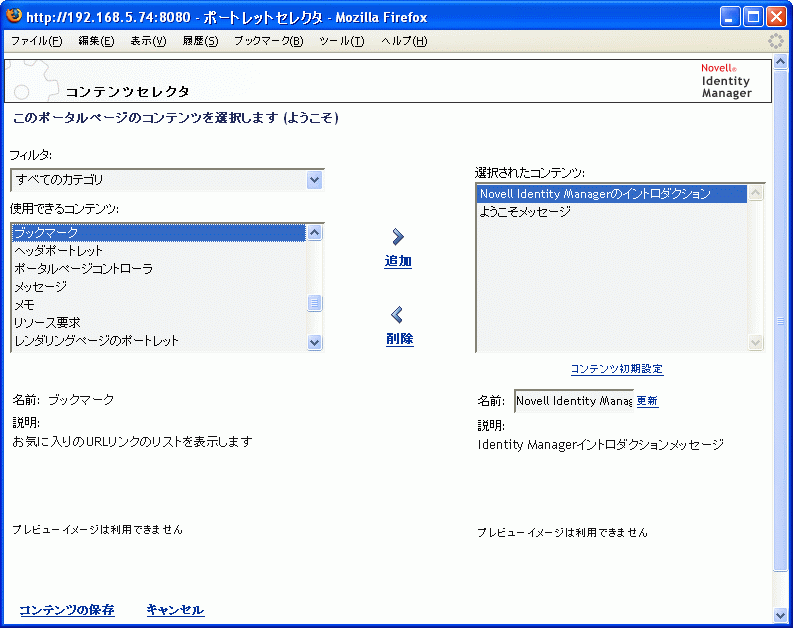Click page scrollbar up arrow
The width and height of the screenshot is (793, 628).
[780, 62]
